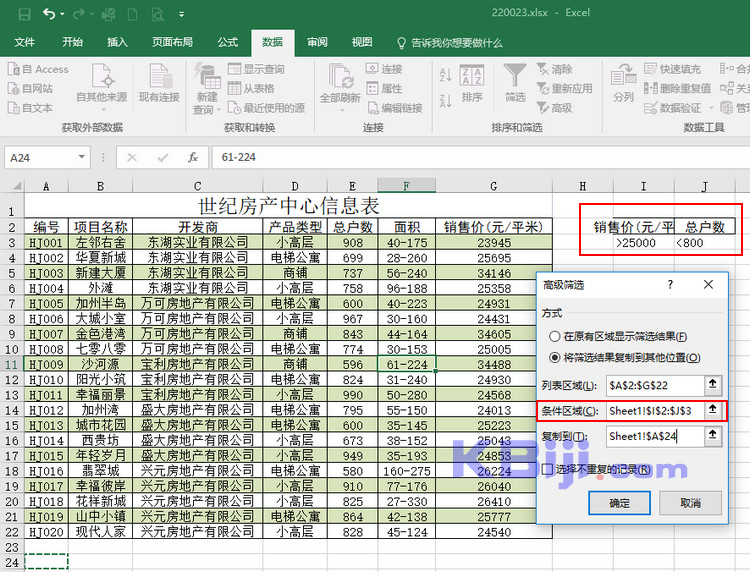
Task: Click Edit Links (编辑链接)
Action: coord(395,108)
